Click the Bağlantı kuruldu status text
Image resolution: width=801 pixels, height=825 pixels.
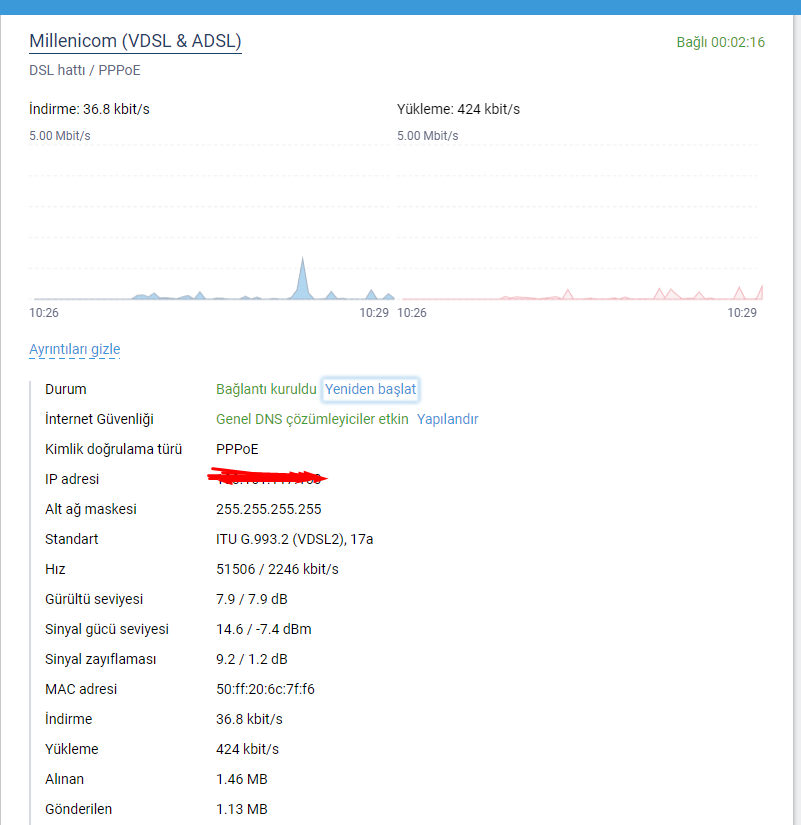[266, 389]
